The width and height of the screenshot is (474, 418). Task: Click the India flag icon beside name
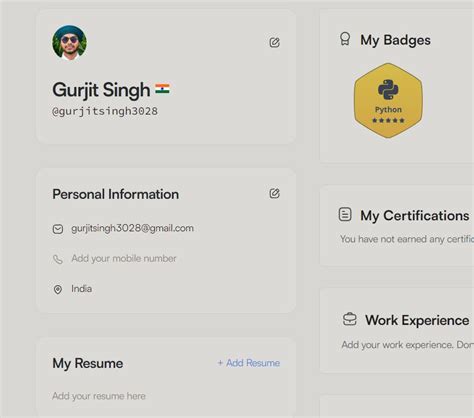[162, 89]
